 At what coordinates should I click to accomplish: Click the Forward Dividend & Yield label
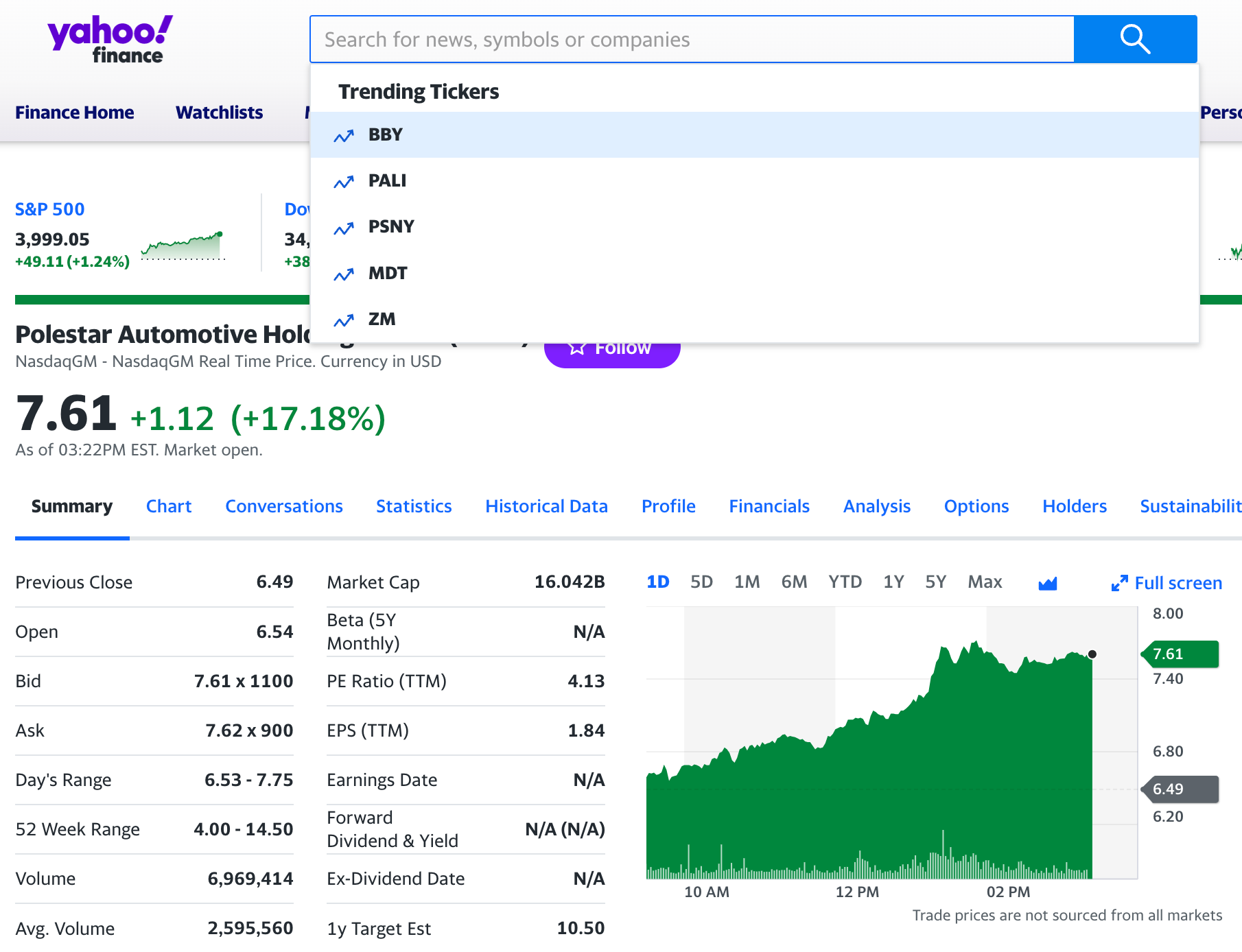[392, 829]
